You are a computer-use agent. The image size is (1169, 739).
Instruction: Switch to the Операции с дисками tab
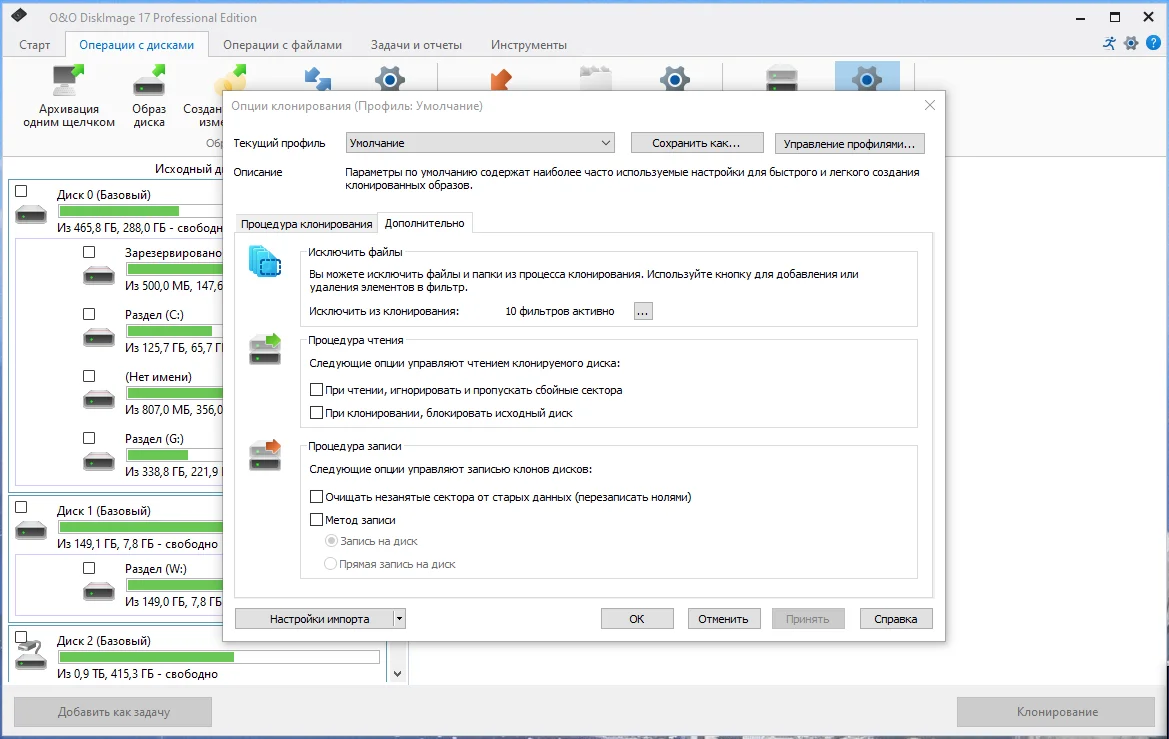[136, 45]
